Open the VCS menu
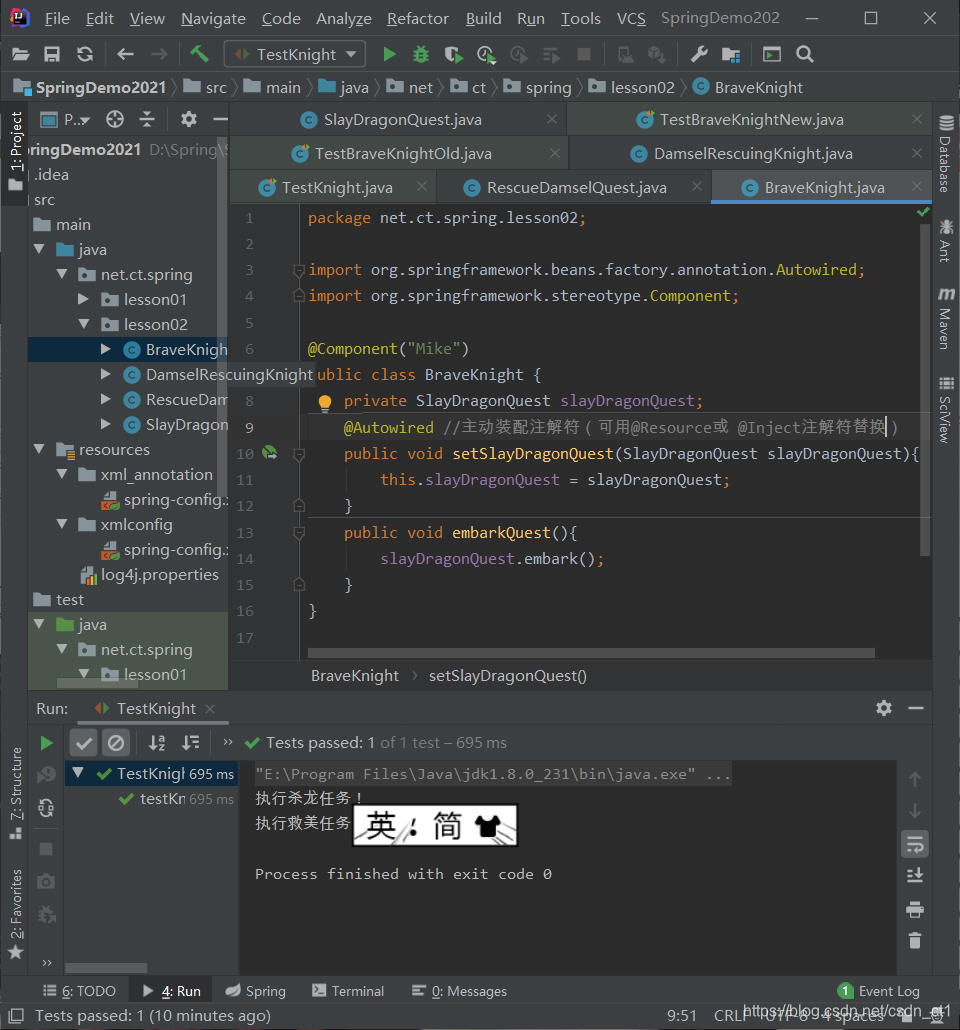This screenshot has width=960, height=1030. point(631,18)
